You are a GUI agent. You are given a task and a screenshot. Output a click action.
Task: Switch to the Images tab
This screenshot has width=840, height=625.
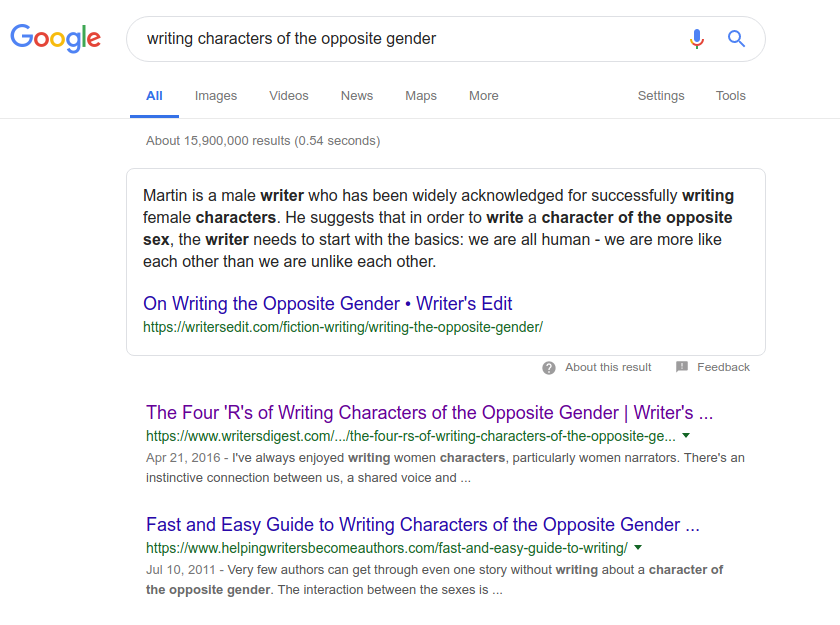click(216, 96)
